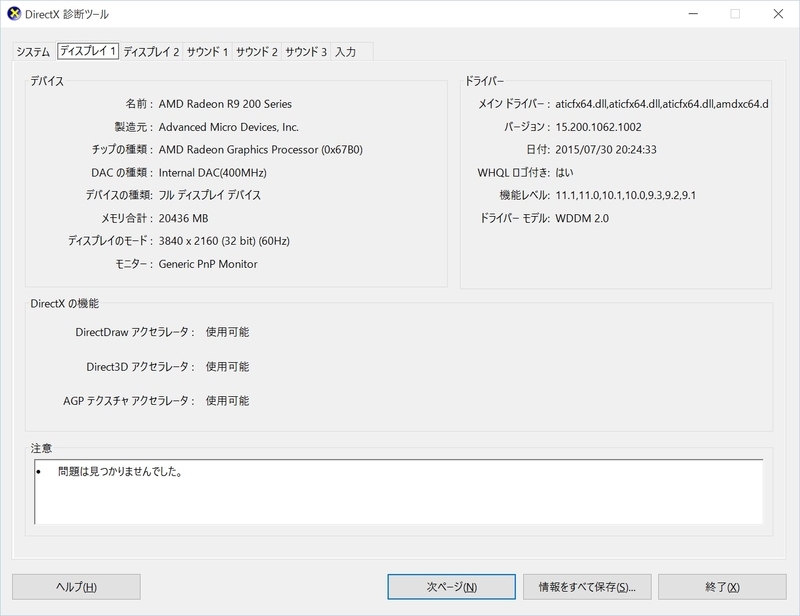Screen dimensions: 800x616
Task: Click the ドライバー モデル label
Action: 515,218
